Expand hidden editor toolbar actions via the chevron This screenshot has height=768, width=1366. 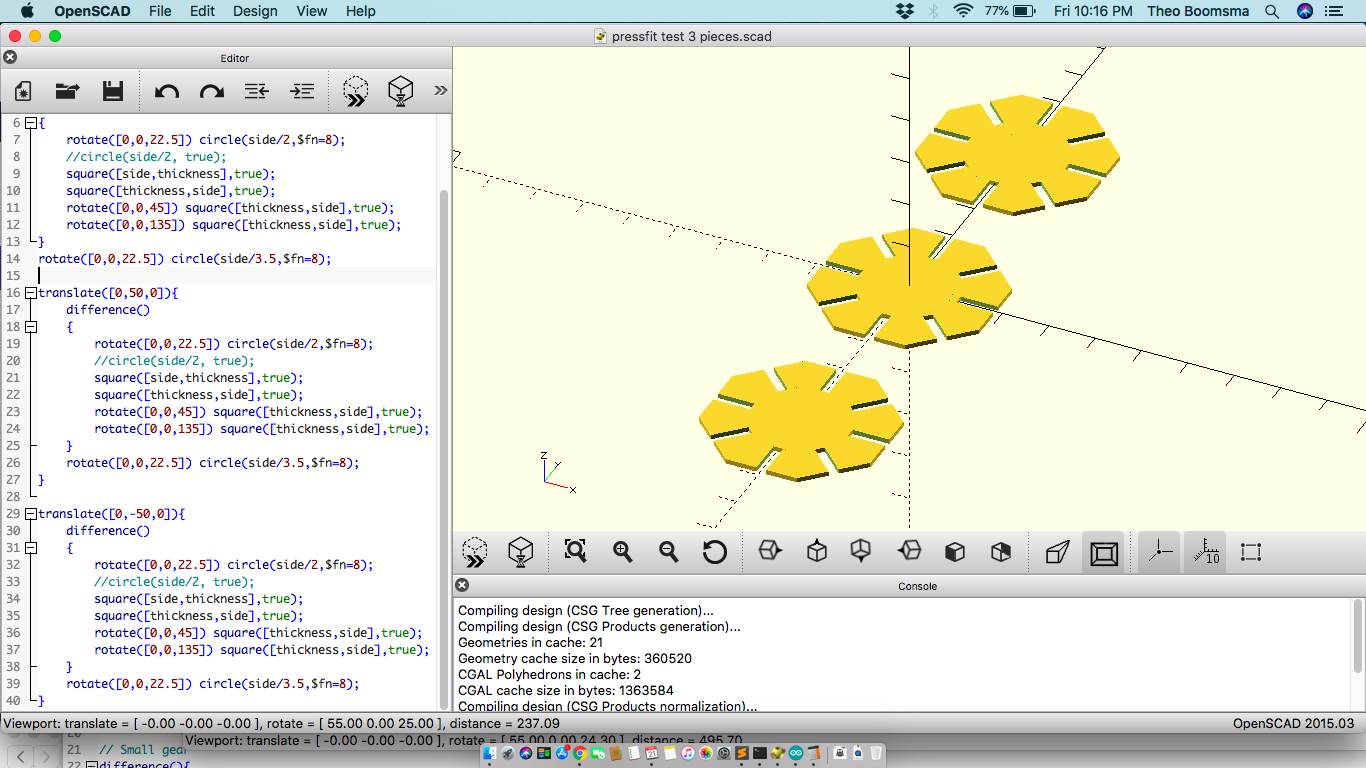coord(440,91)
